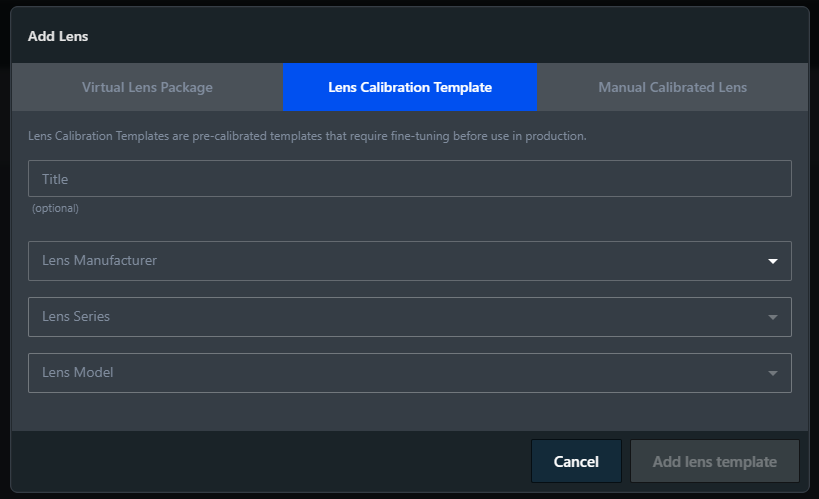Click the Add lens template button
The height and width of the screenshot is (499, 819).
coord(714,461)
